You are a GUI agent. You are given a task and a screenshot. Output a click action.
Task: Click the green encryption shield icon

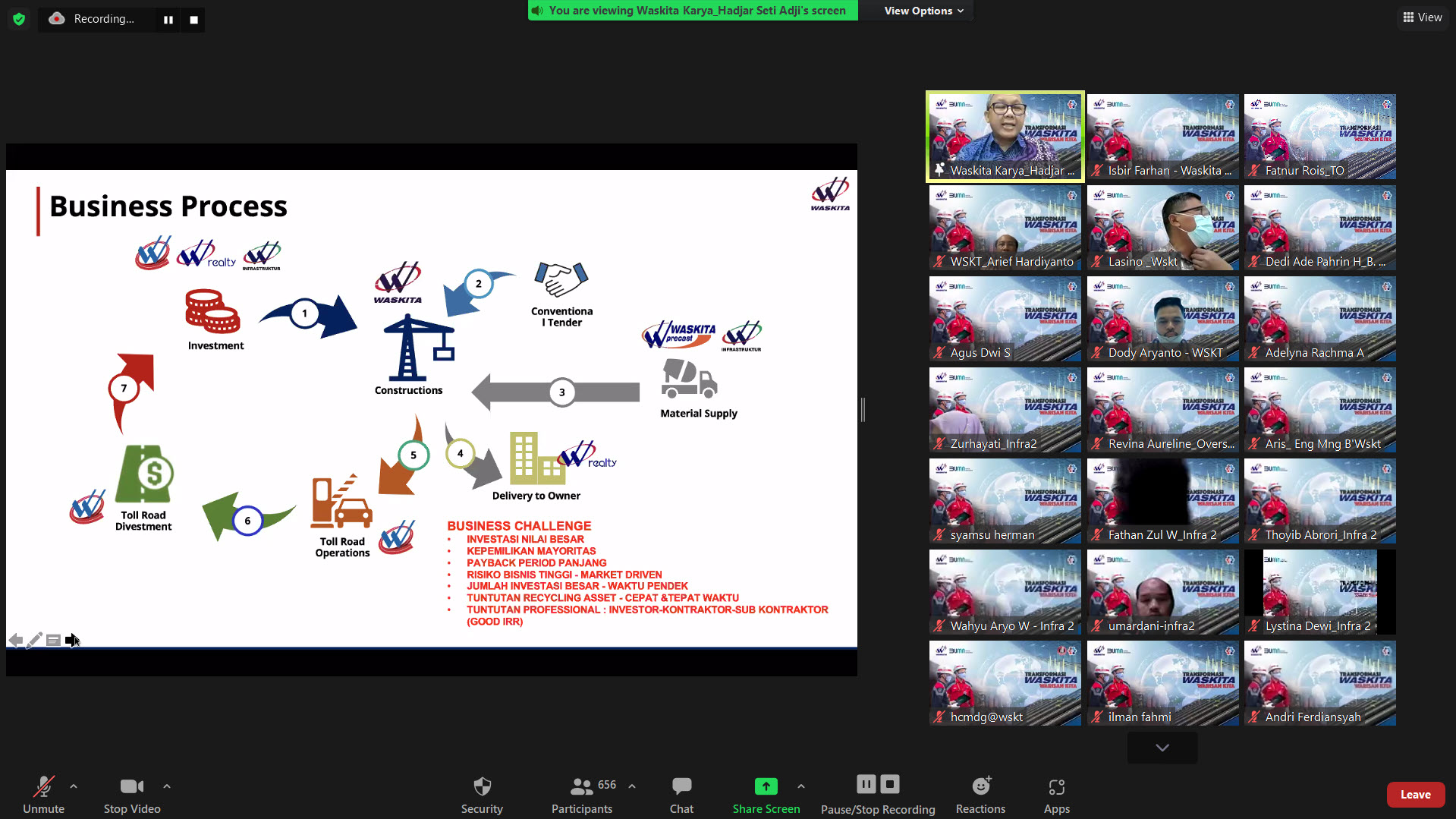[19, 19]
